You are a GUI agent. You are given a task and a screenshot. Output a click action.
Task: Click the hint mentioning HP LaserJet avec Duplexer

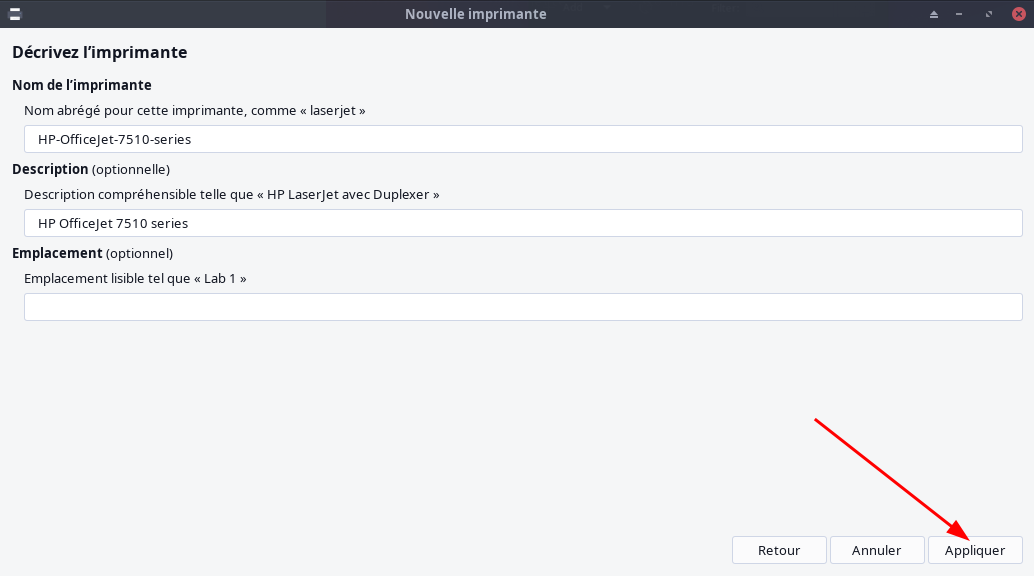coord(232,194)
